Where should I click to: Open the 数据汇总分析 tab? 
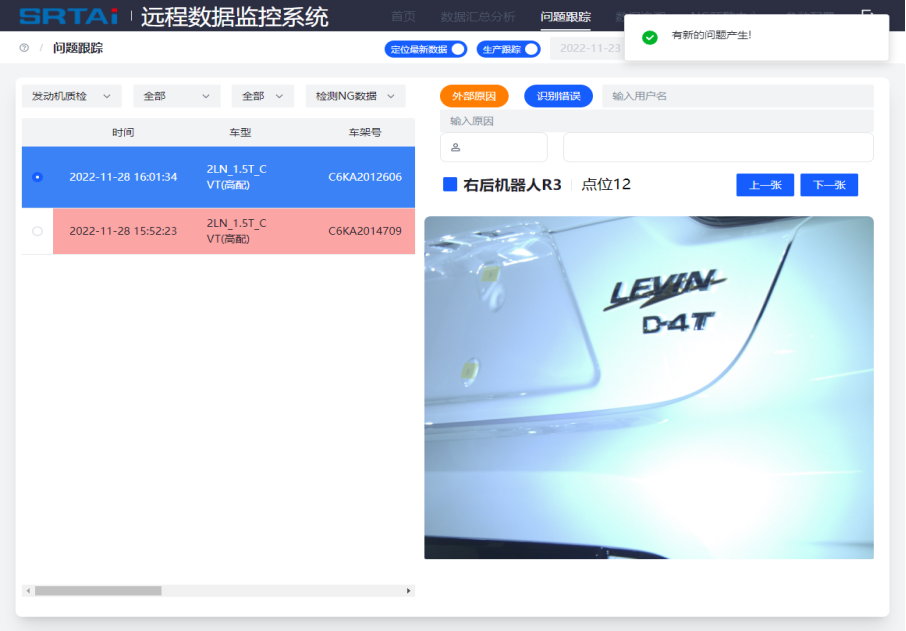[478, 16]
